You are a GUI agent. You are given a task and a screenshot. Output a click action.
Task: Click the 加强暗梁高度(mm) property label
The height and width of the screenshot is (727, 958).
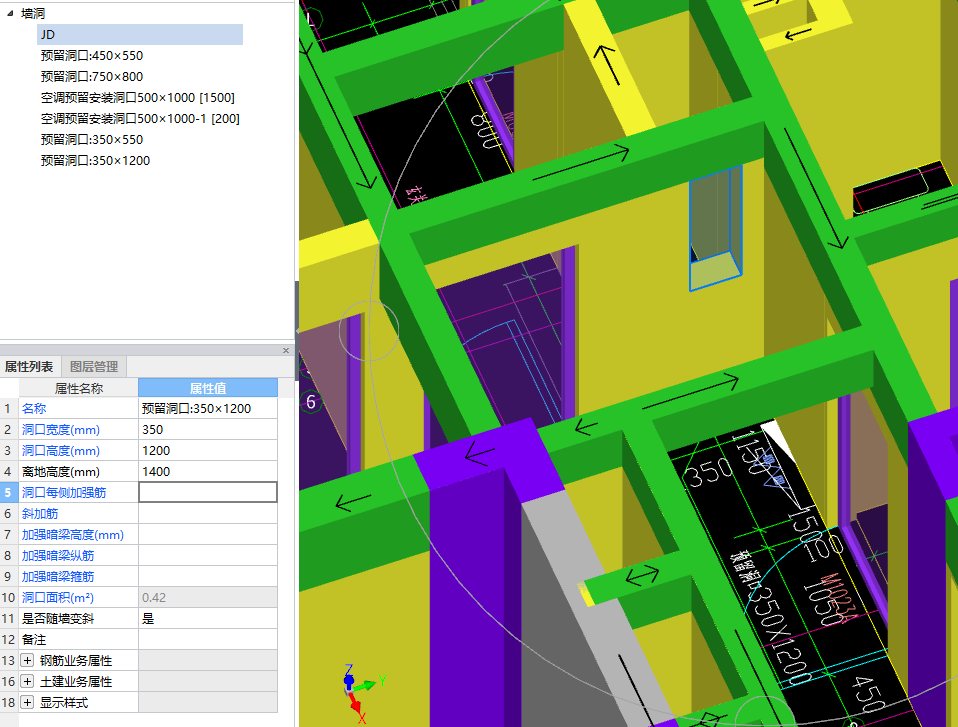[73, 535]
